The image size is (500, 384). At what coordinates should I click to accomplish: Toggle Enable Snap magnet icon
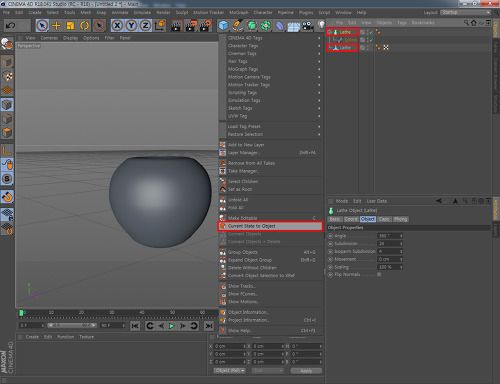[x=7, y=197]
